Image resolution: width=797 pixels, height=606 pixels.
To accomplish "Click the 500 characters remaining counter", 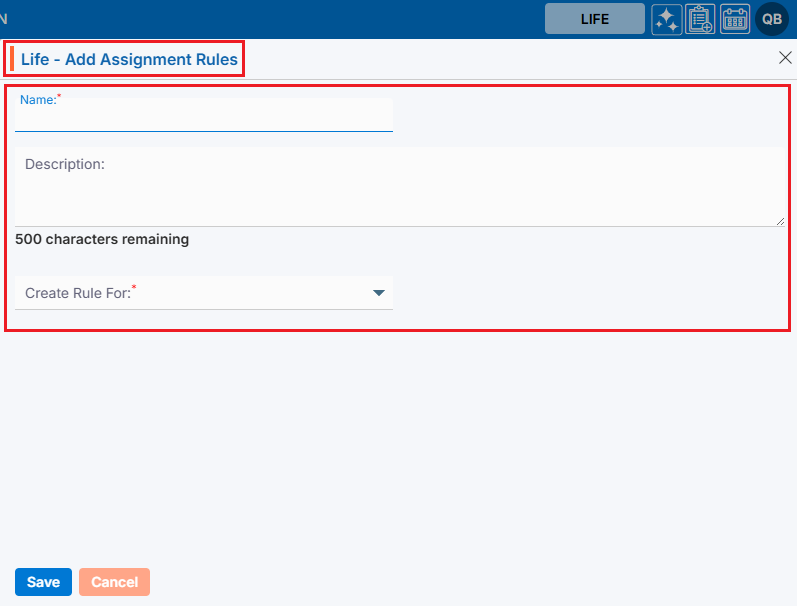I will pos(102,239).
